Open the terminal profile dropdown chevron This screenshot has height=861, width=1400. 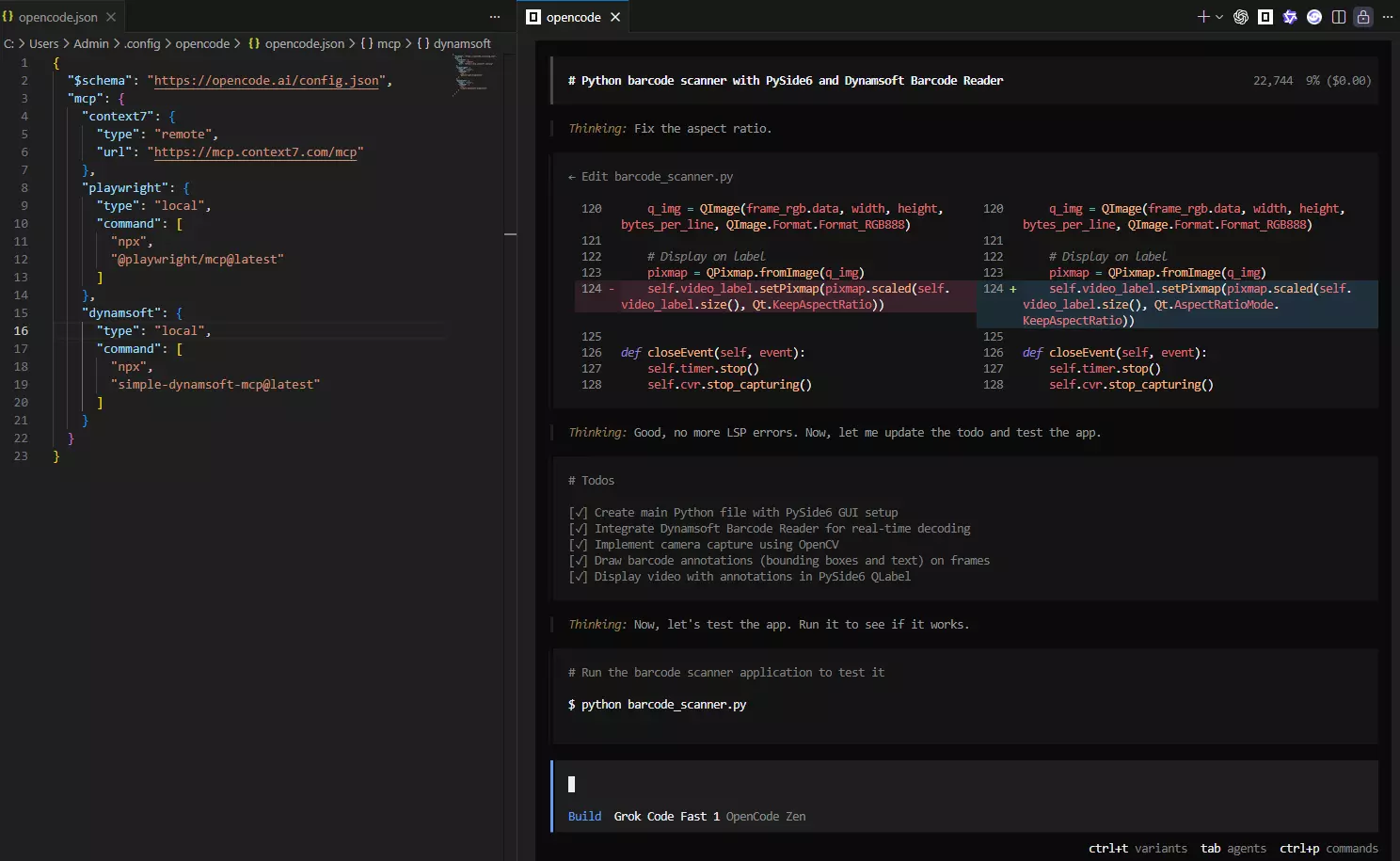[1219, 14]
